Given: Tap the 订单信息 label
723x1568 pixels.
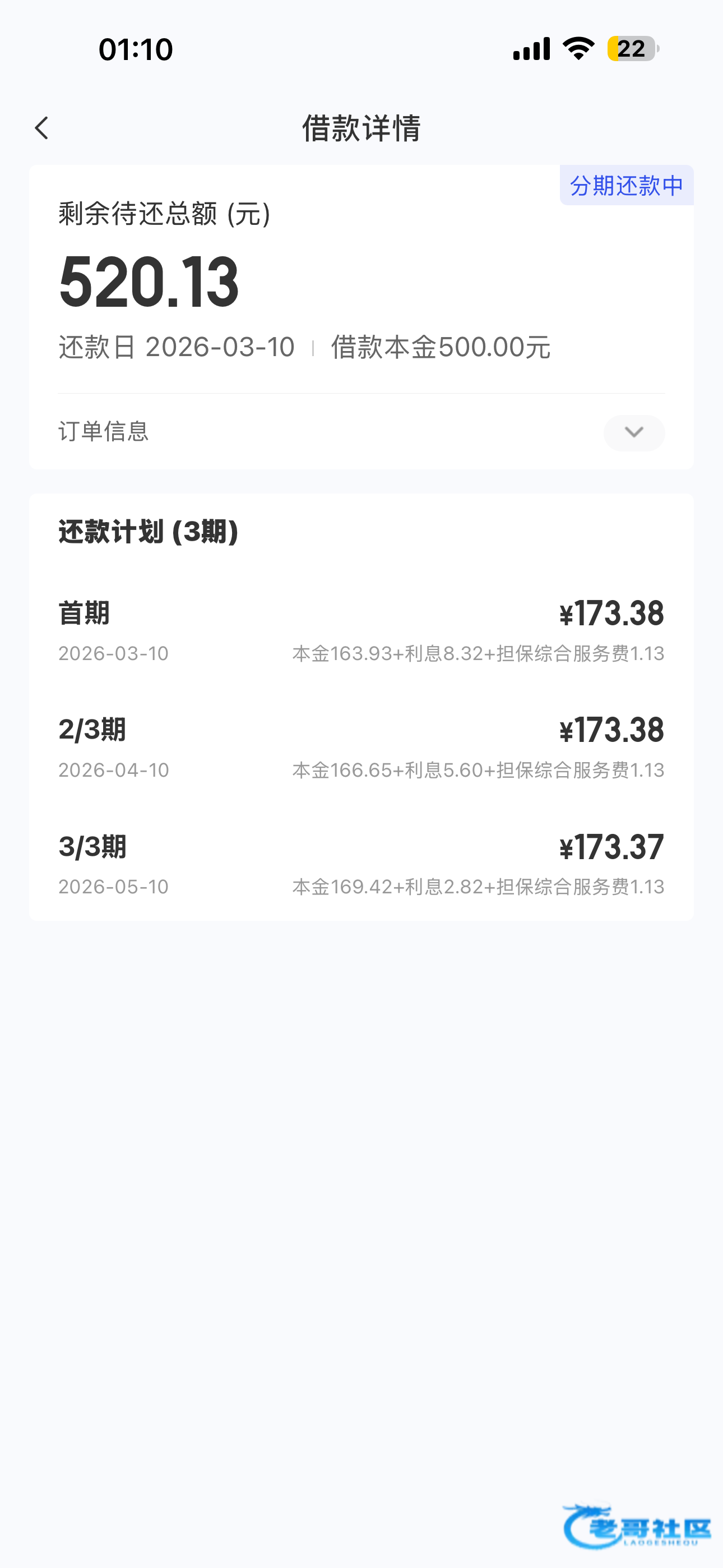Looking at the screenshot, I should tap(104, 432).
